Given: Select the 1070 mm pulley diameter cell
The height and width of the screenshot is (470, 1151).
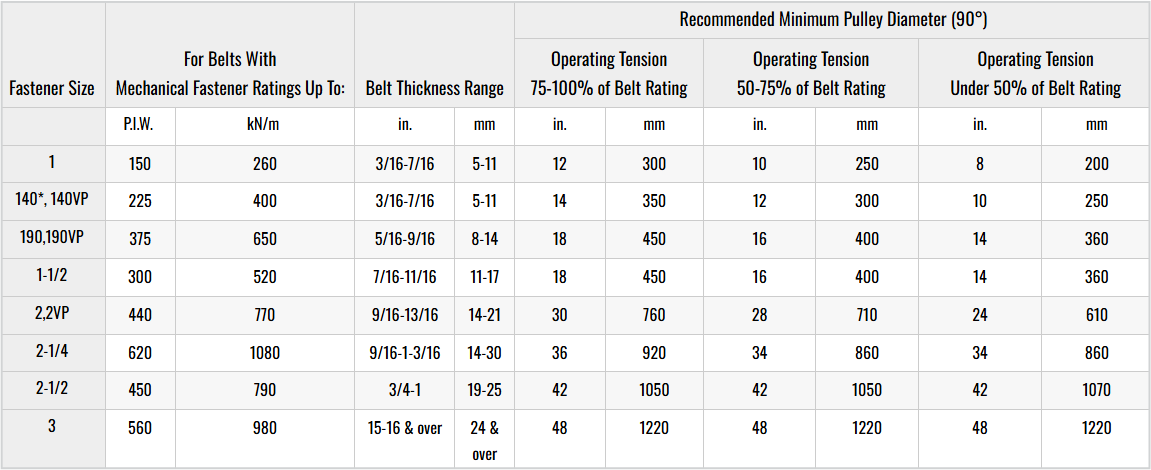Looking at the screenshot, I should tap(1096, 390).
